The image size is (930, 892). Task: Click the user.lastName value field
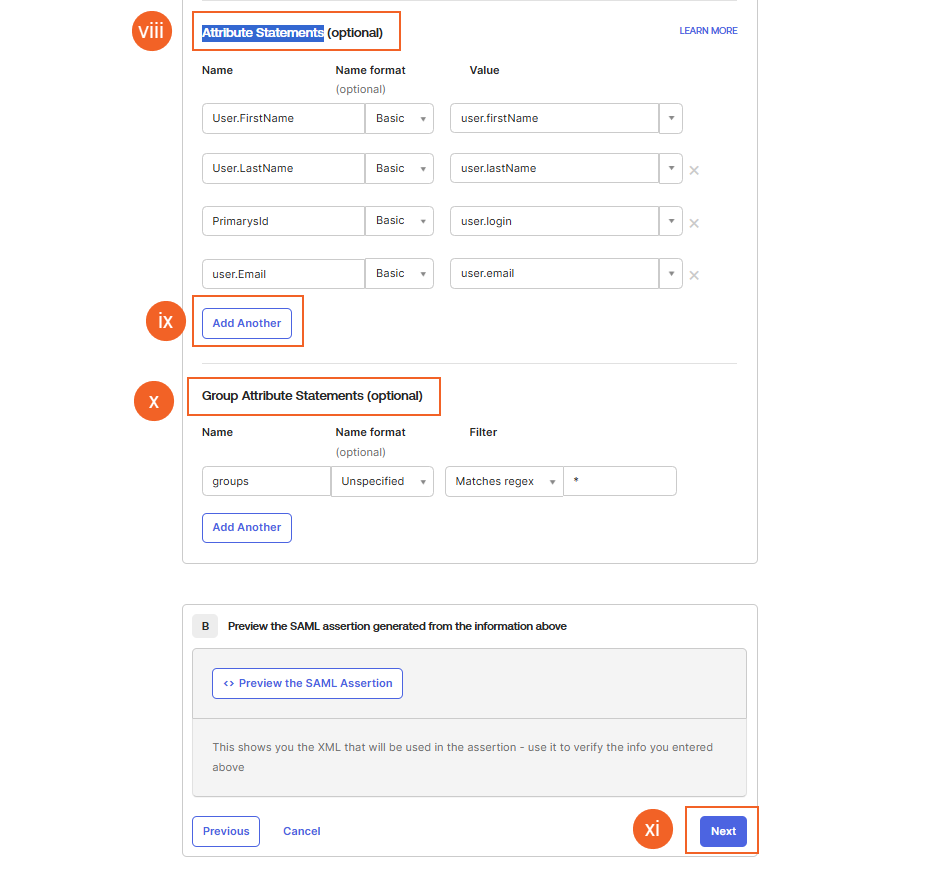pyautogui.click(x=554, y=168)
